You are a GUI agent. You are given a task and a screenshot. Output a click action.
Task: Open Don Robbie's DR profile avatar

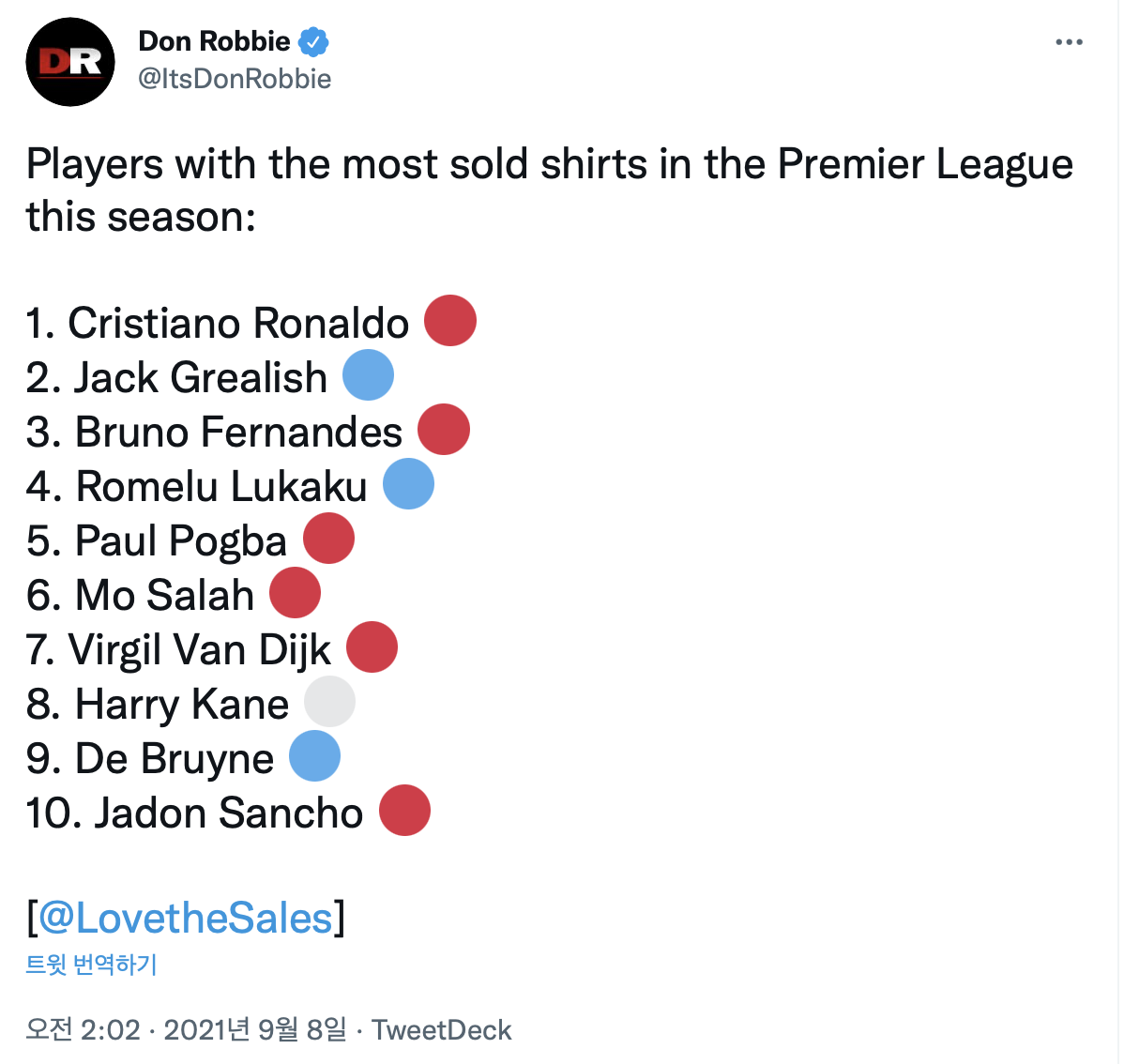pos(70,62)
